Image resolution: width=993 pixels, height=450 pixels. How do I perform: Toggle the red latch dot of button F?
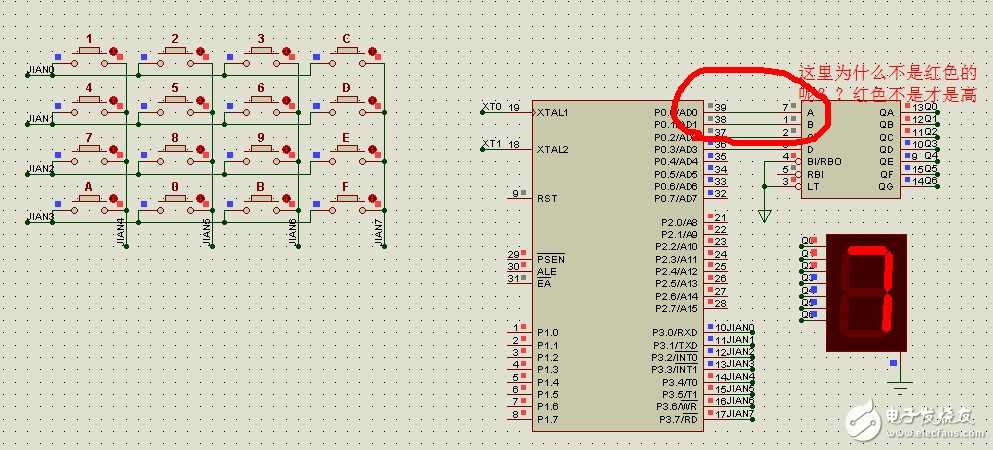[372, 199]
